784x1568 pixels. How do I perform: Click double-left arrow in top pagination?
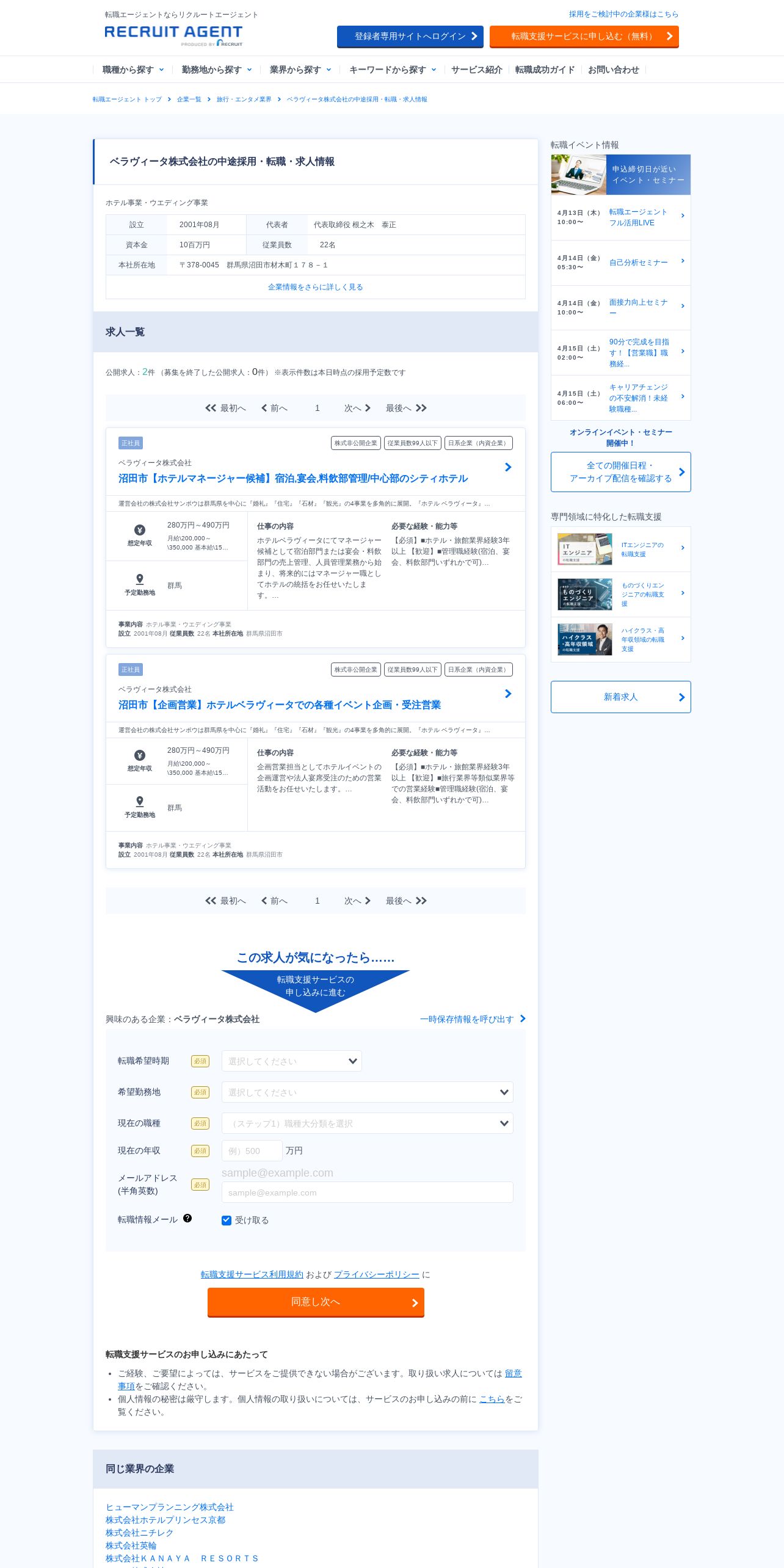(211, 408)
